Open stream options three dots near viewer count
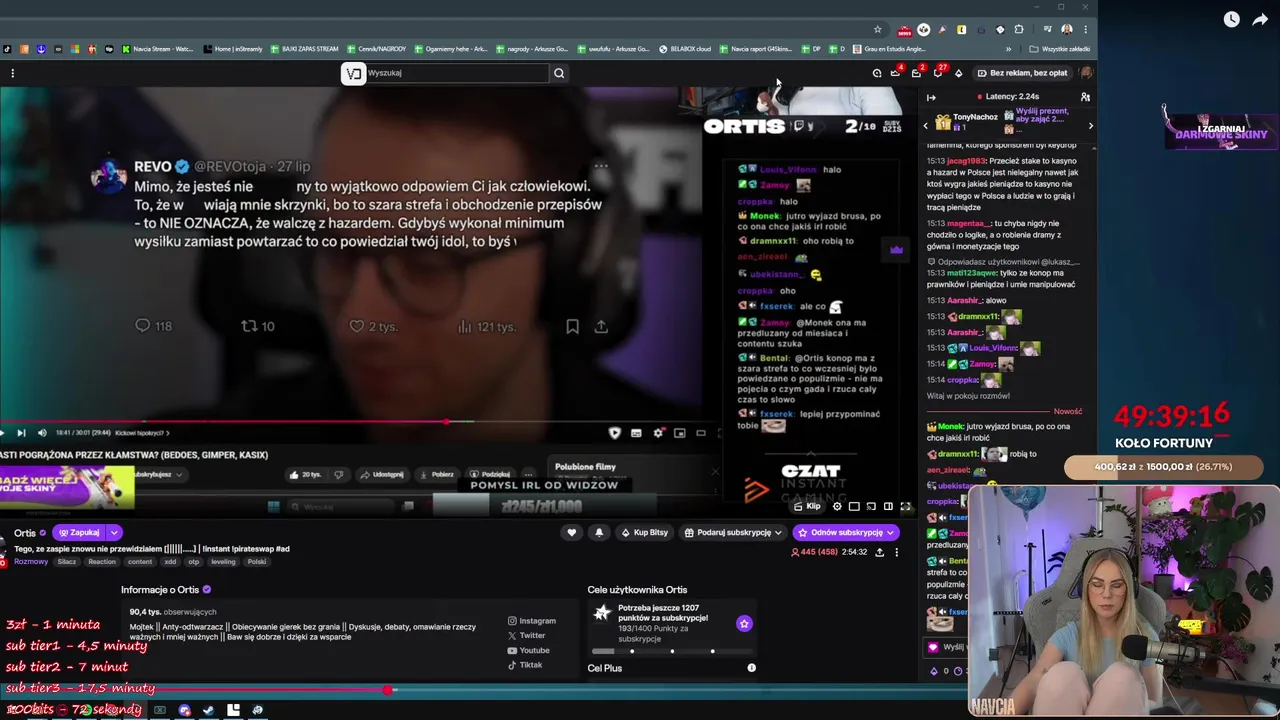This screenshot has height=720, width=1280. pos(896,552)
